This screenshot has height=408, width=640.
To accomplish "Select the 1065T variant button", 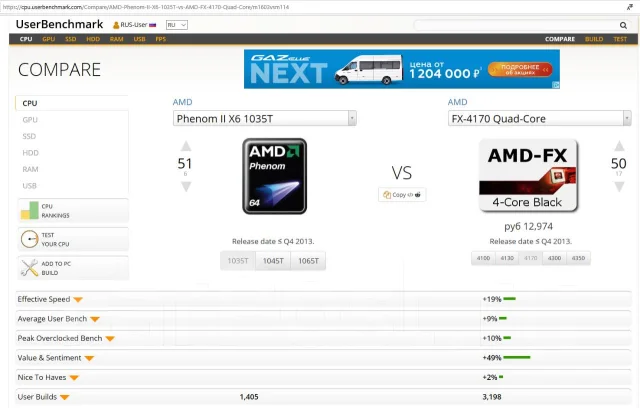I will [x=308, y=261].
